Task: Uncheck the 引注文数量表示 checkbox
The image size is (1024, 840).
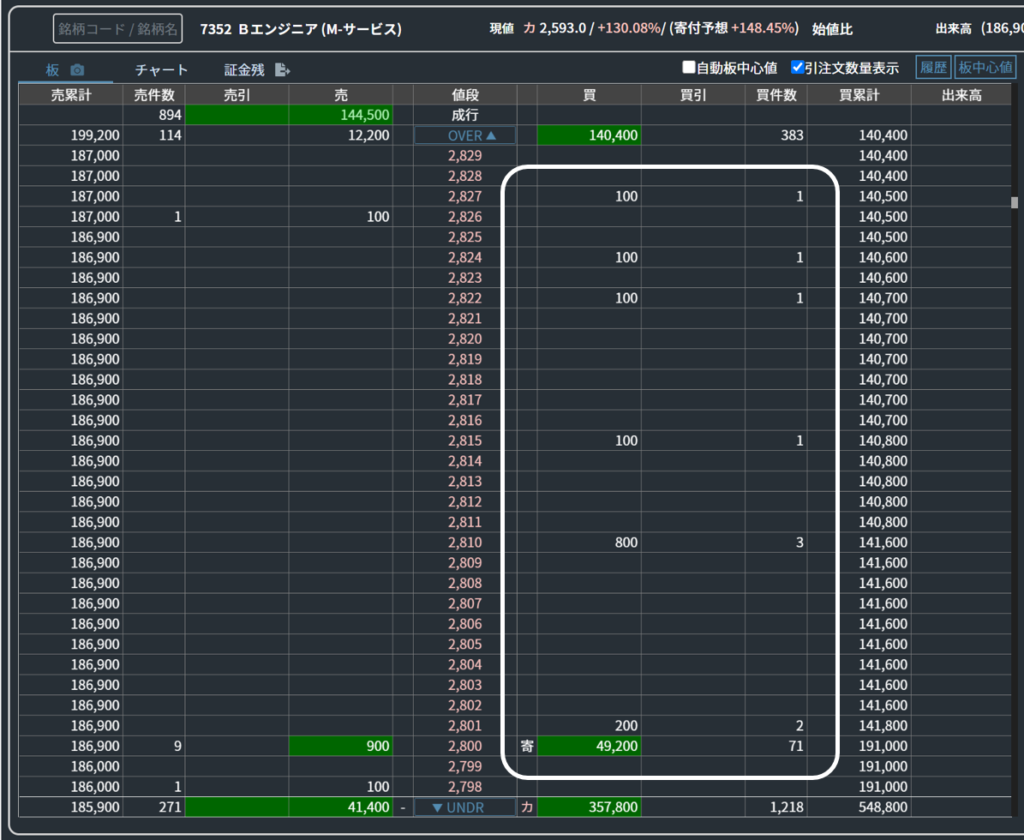Action: 797,68
